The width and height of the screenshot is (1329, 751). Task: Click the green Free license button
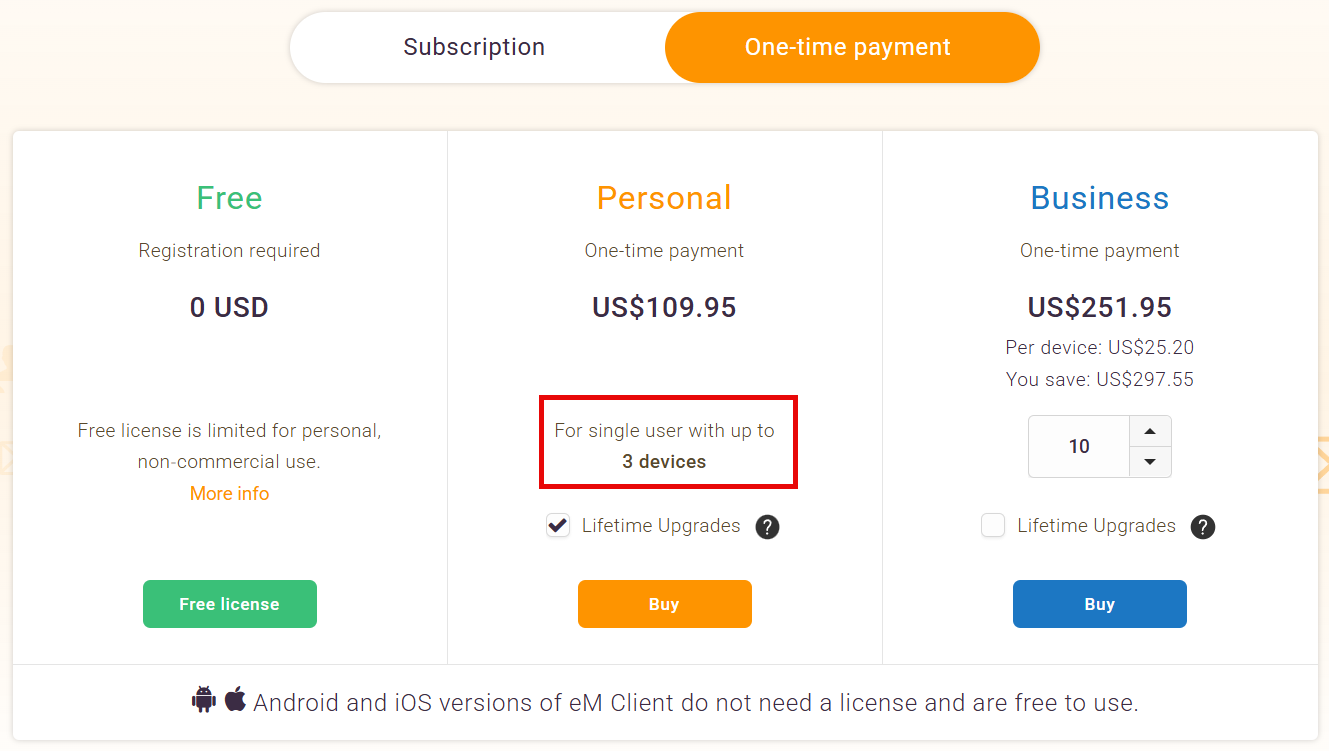[230, 604]
